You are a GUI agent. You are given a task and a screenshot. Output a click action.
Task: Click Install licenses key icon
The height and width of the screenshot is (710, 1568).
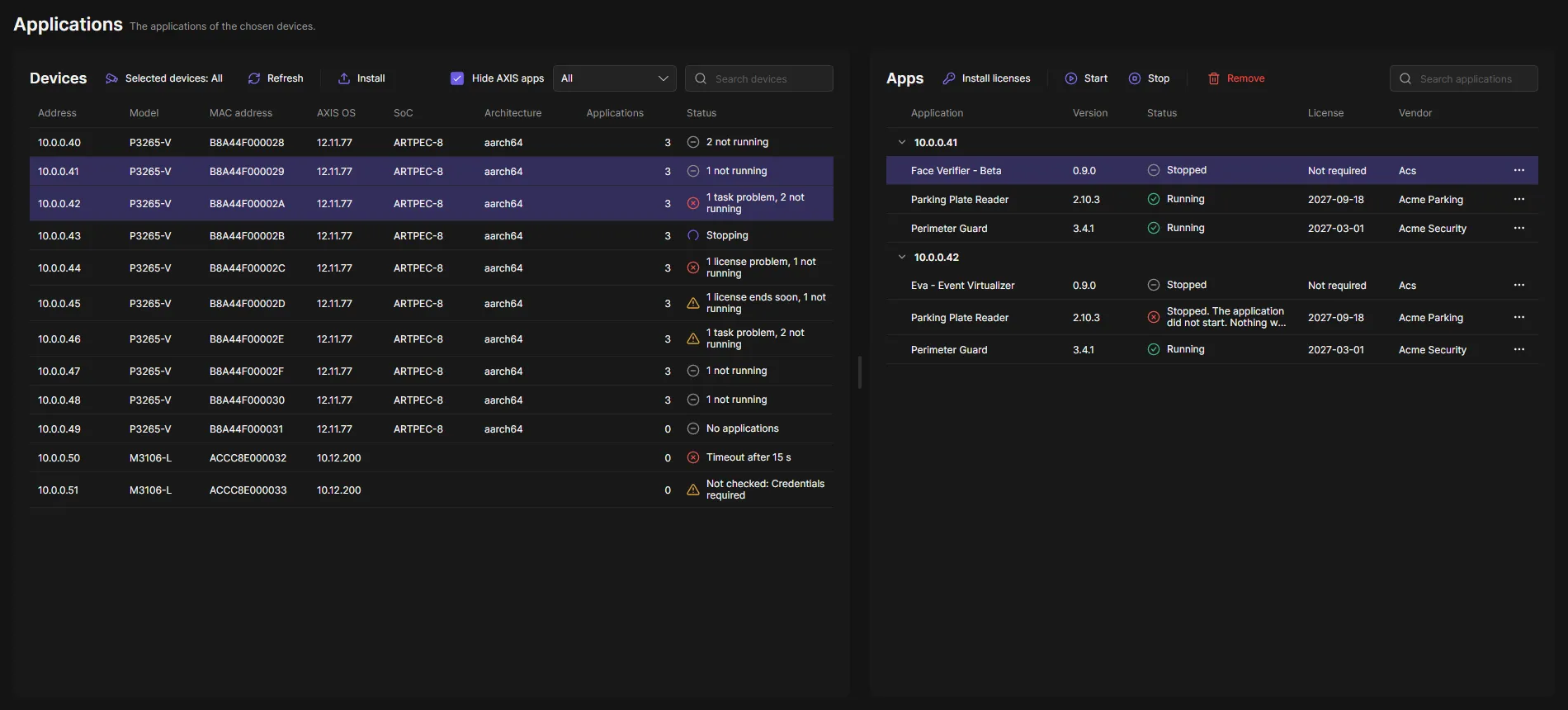point(949,78)
